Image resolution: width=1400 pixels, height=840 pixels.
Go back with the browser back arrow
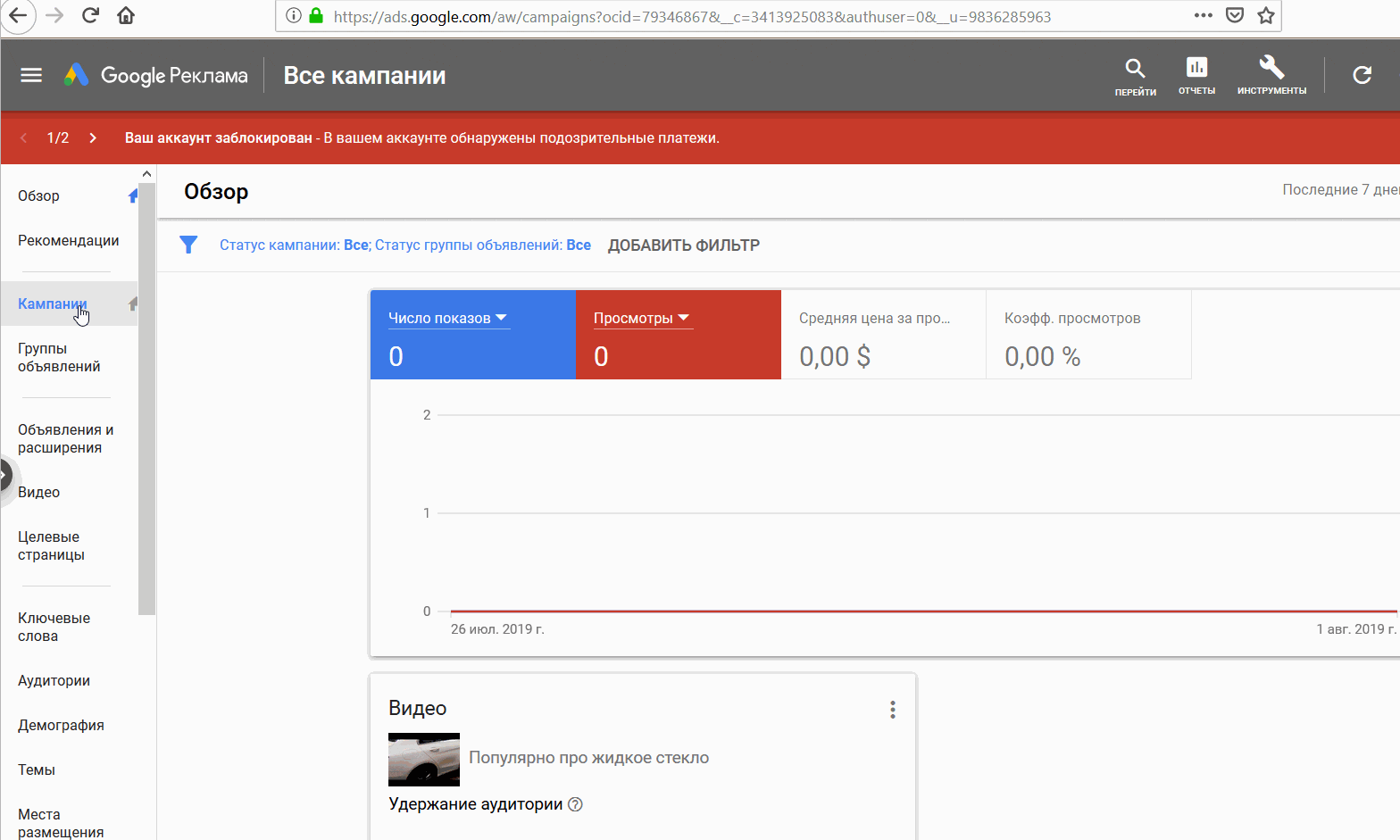point(18,16)
